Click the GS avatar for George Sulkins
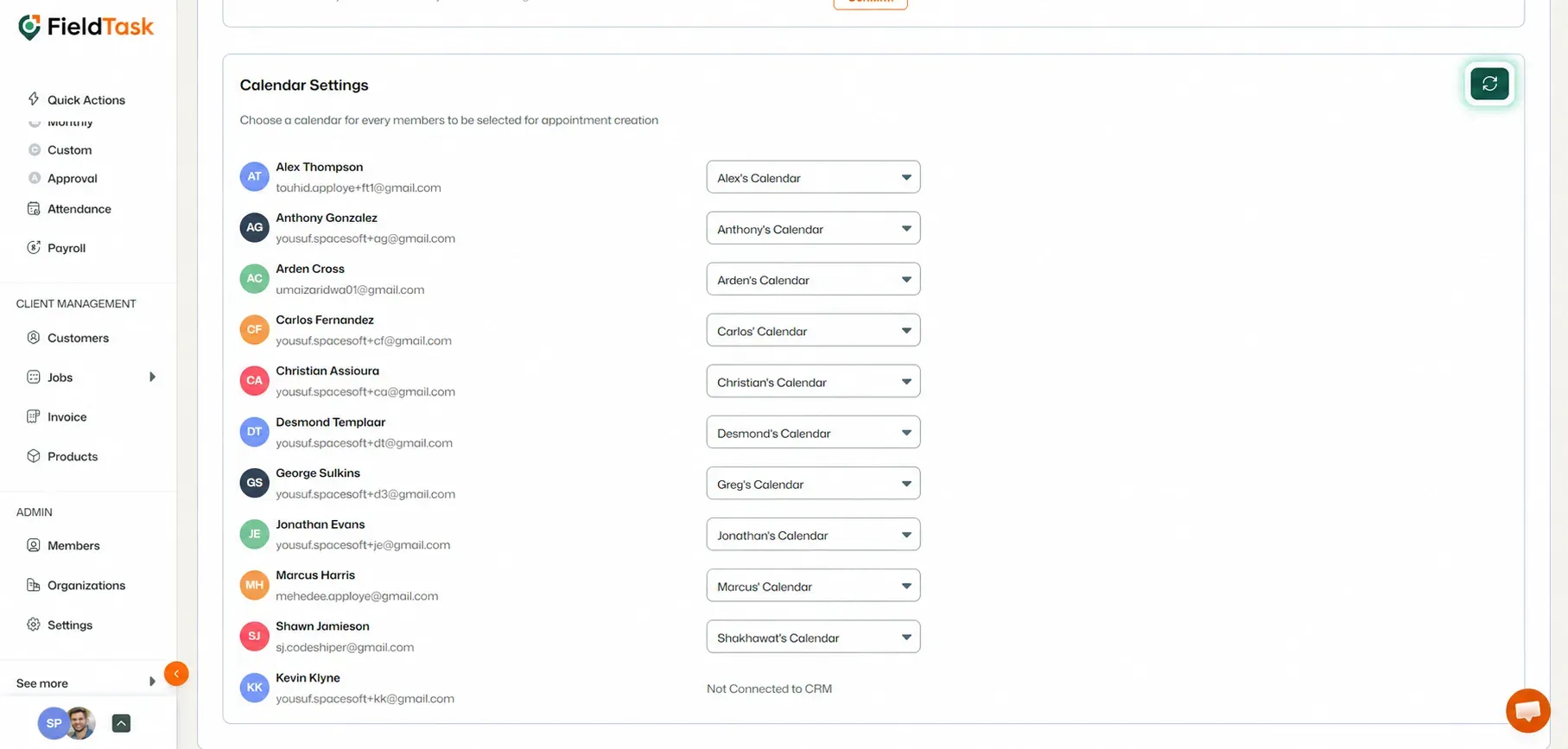 click(x=254, y=483)
